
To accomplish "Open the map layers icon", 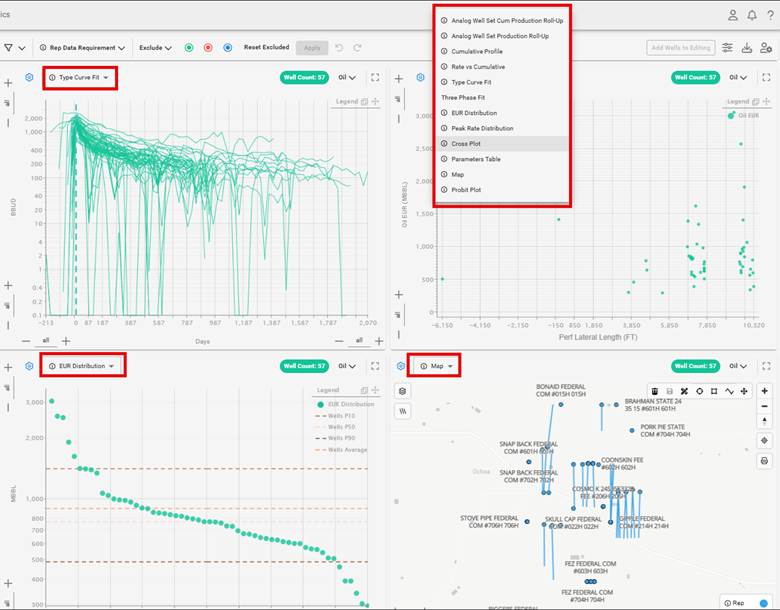I will (x=403, y=390).
